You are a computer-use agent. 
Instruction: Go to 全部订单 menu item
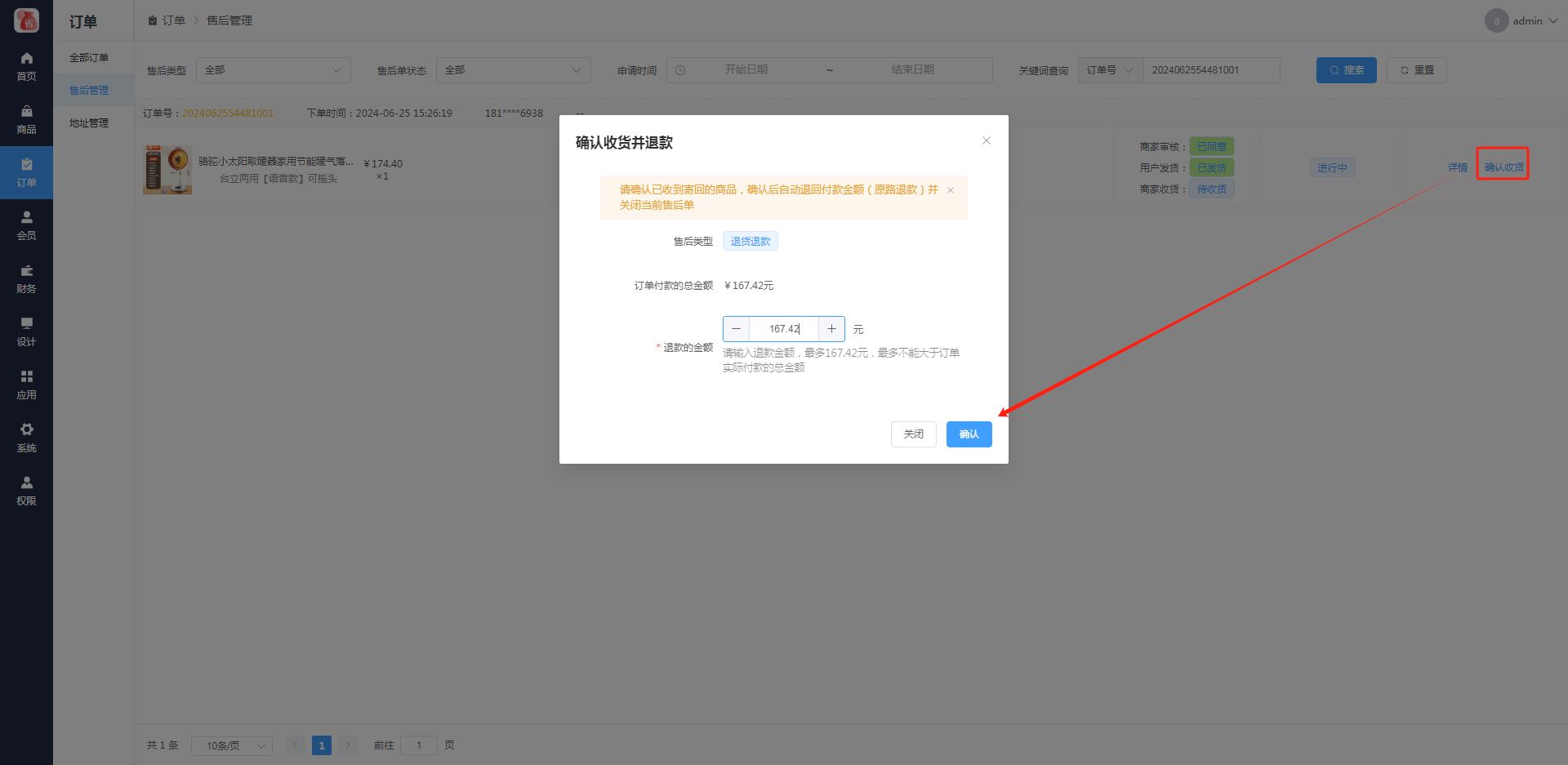click(x=89, y=58)
